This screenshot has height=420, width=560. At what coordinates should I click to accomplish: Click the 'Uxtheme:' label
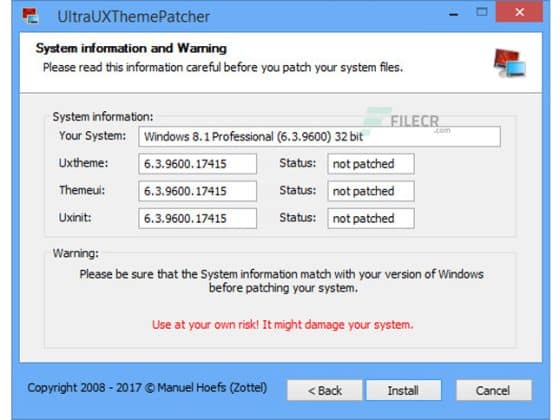pos(83,163)
